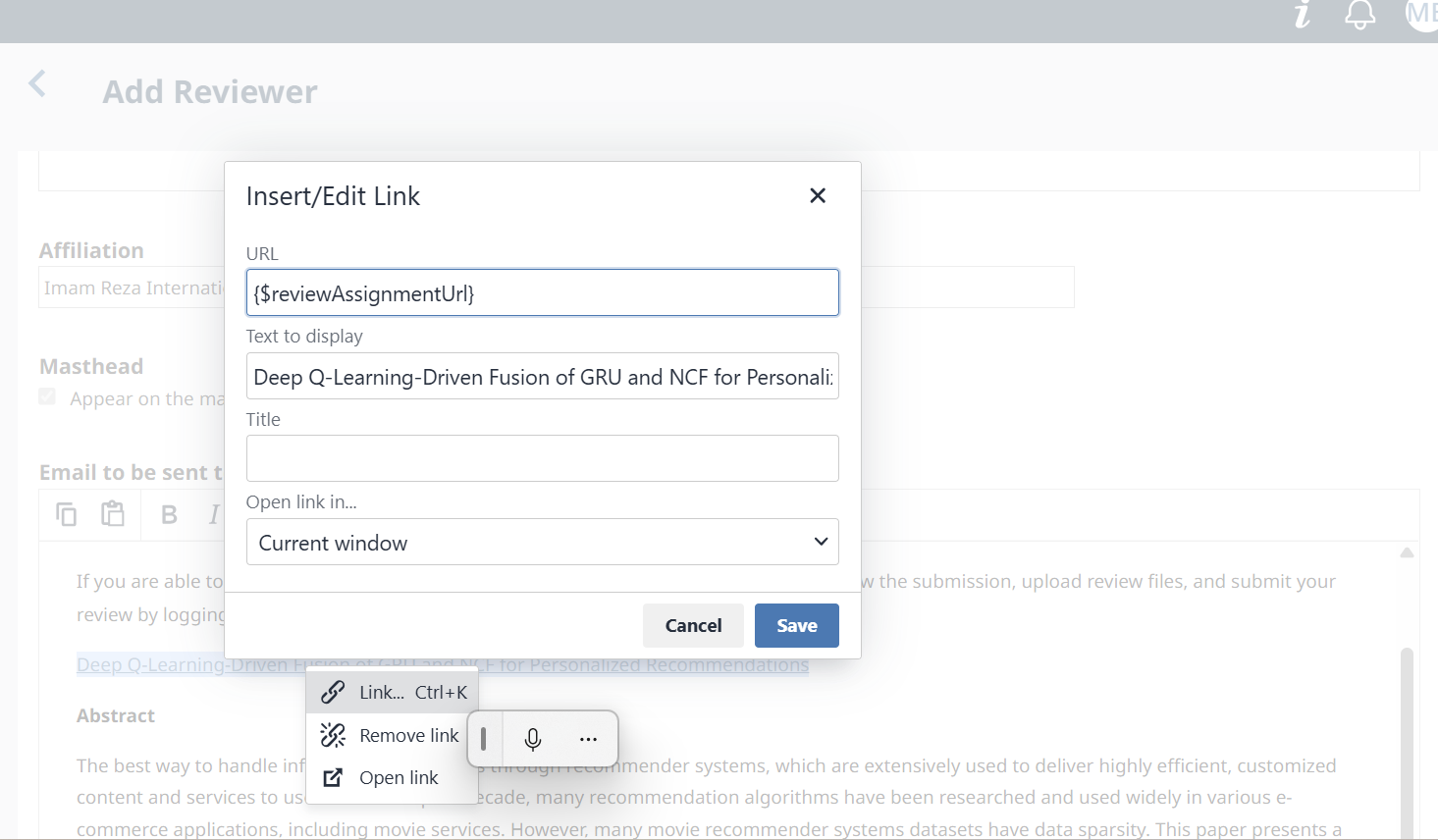Open the information icon in header

[x=1303, y=14]
